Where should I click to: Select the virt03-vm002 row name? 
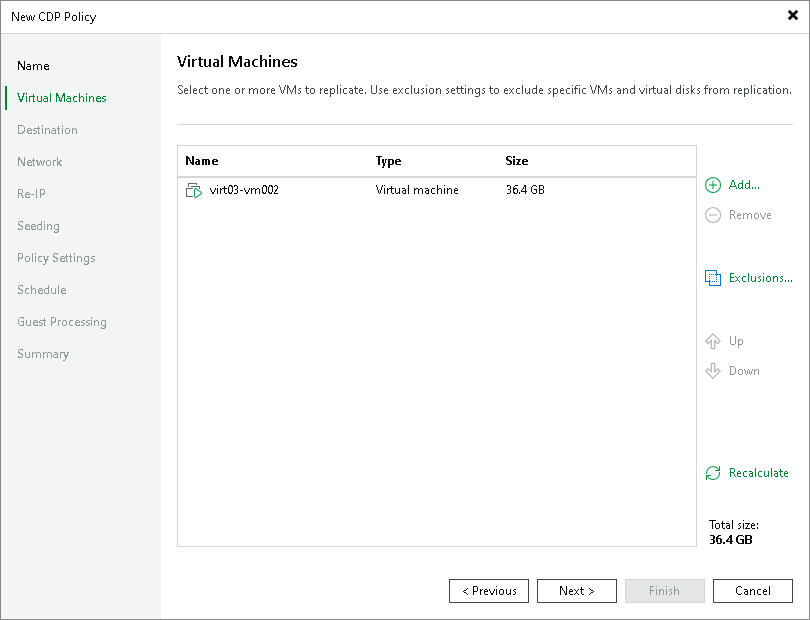[x=244, y=190]
